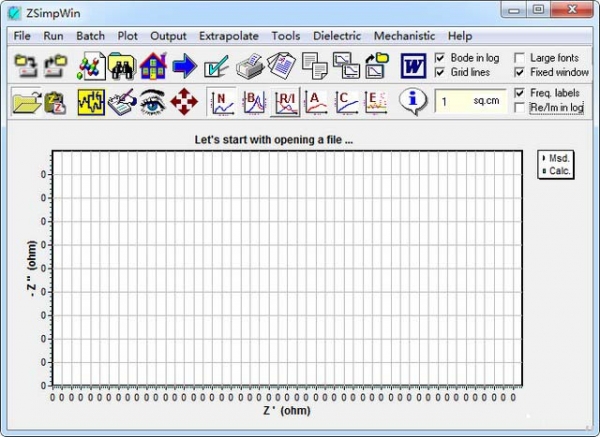Open the File menu

point(22,36)
